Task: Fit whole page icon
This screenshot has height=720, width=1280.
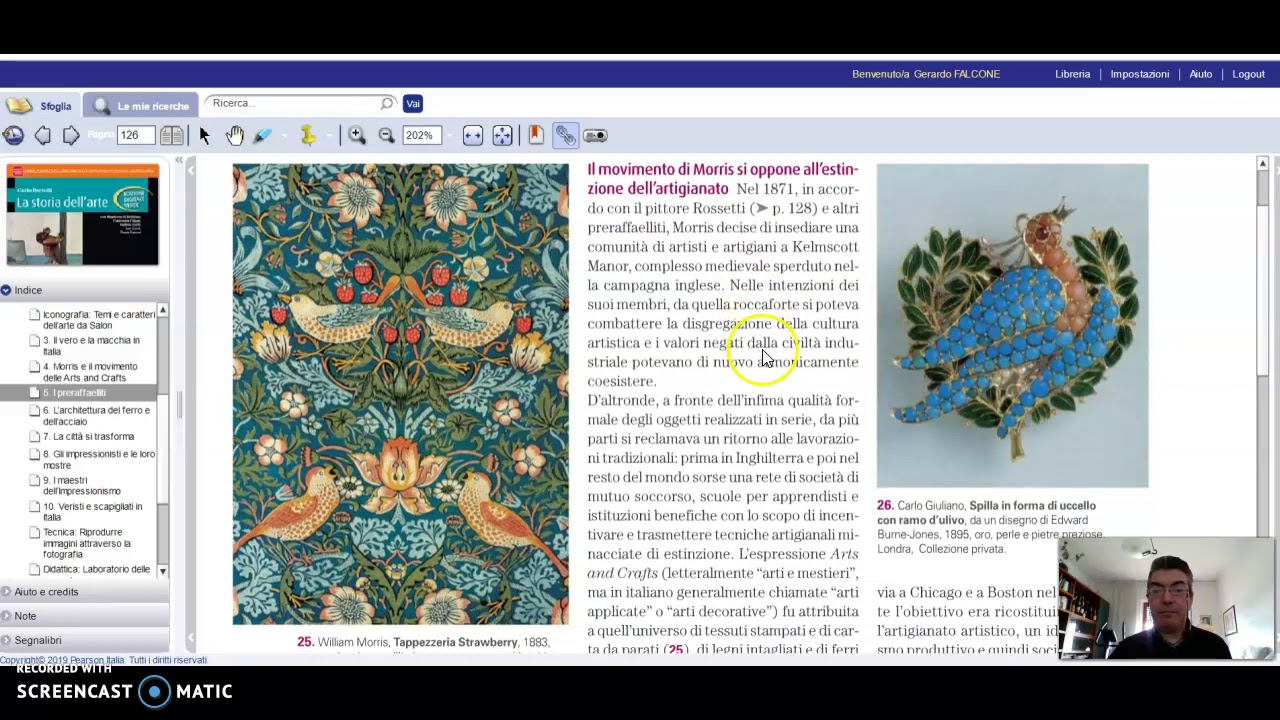Action: point(502,135)
